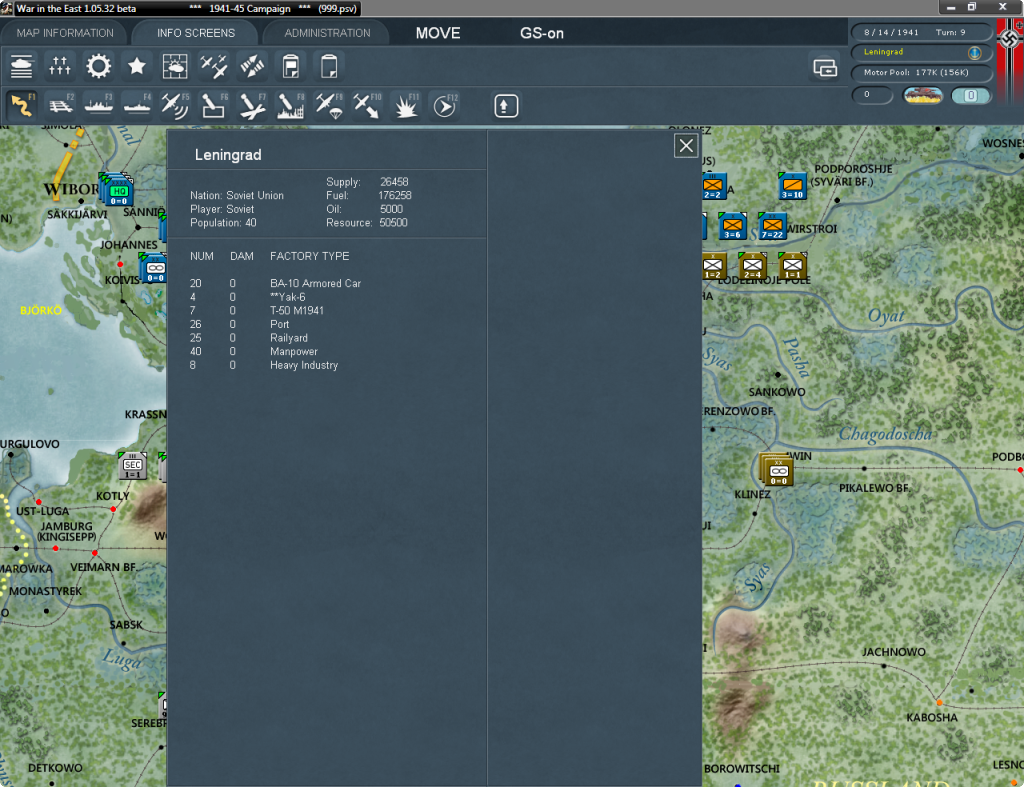This screenshot has width=1024, height=787.
Task: Select the orange 2=2 unit counter
Action: coord(713,187)
